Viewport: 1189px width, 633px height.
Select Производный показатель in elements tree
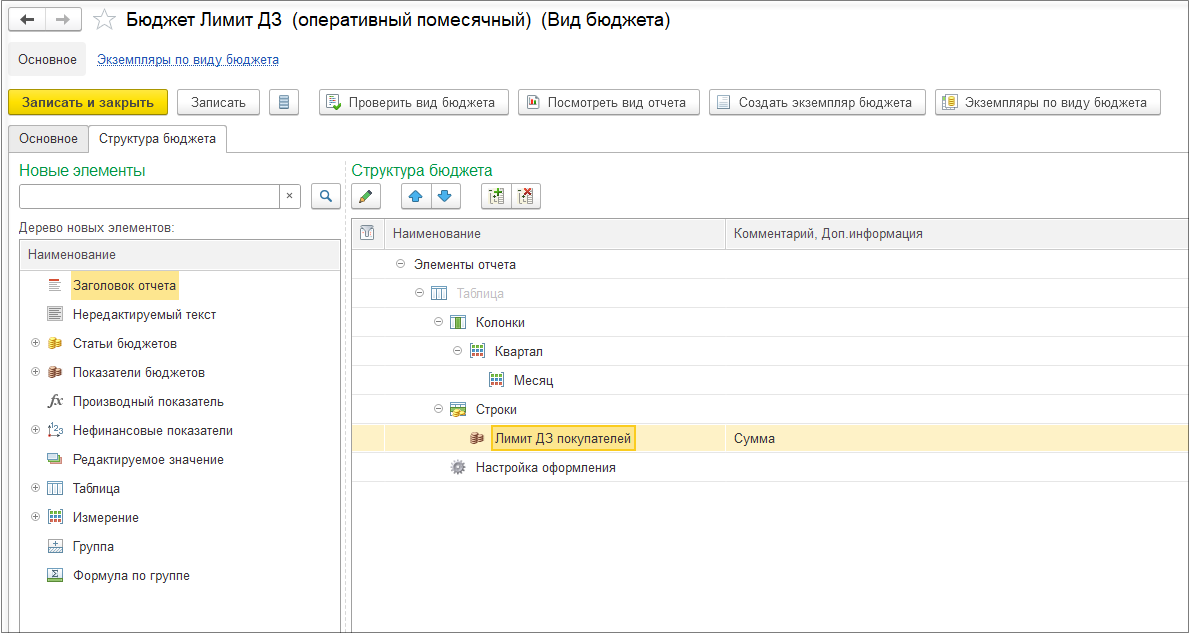(148, 401)
